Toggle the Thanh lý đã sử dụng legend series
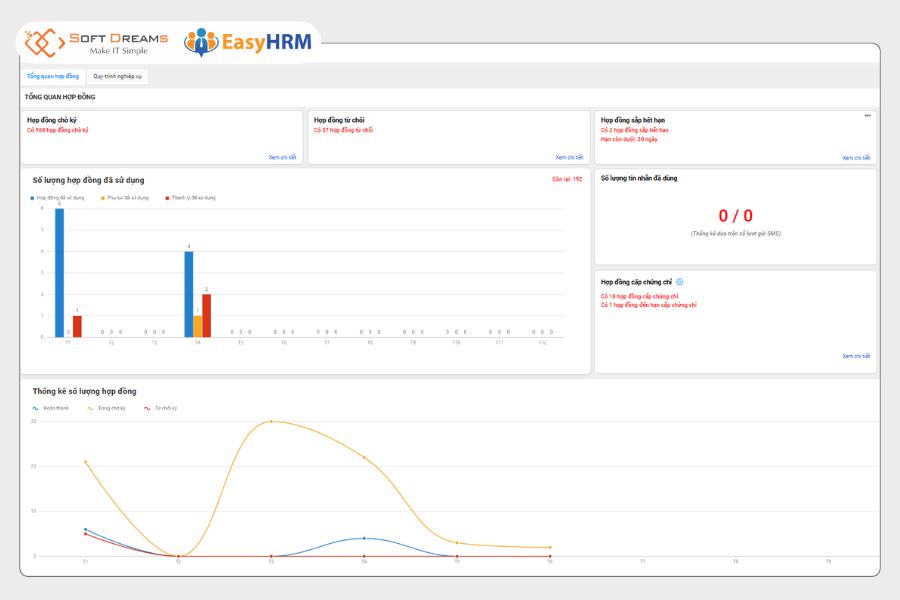Screen dimensions: 900x600 coord(190,198)
